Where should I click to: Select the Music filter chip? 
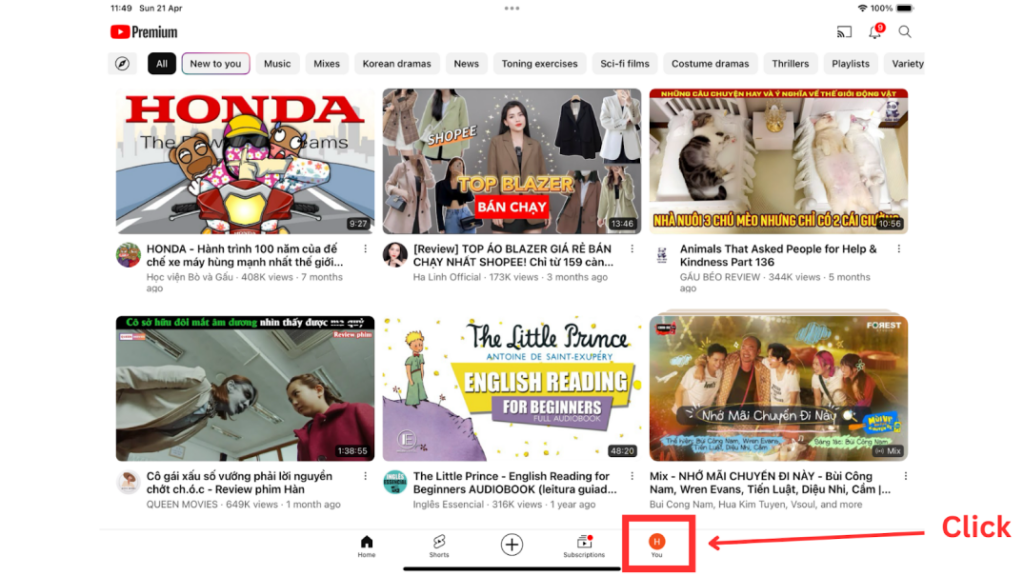(277, 63)
